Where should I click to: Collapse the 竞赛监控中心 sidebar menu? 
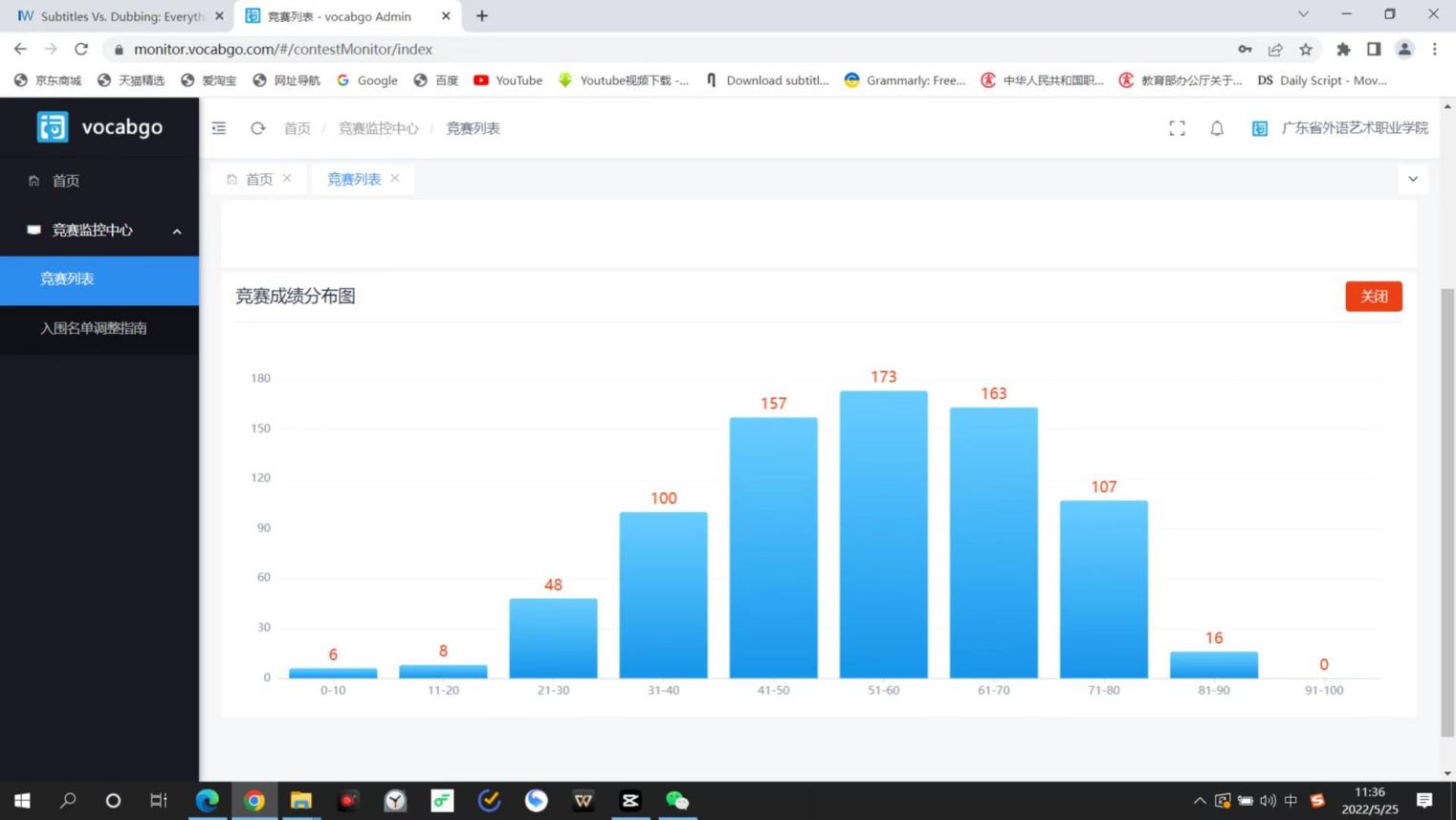177,231
